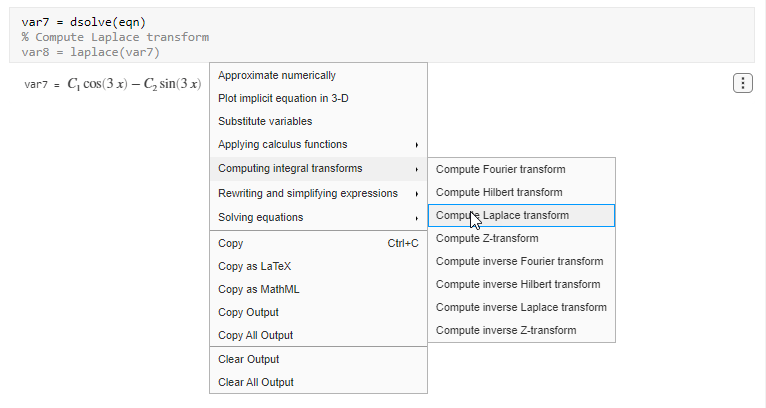Viewport: 766px width, 408px height.
Task: Open the three-dot output options button
Action: click(x=742, y=83)
